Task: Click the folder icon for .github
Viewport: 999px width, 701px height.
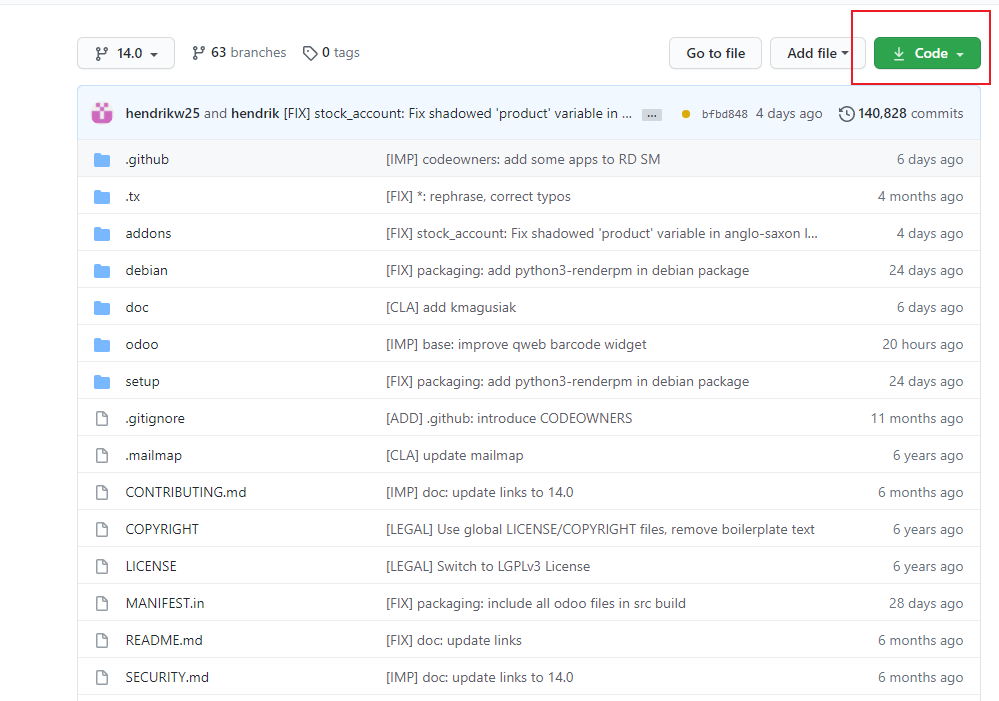Action: point(102,159)
